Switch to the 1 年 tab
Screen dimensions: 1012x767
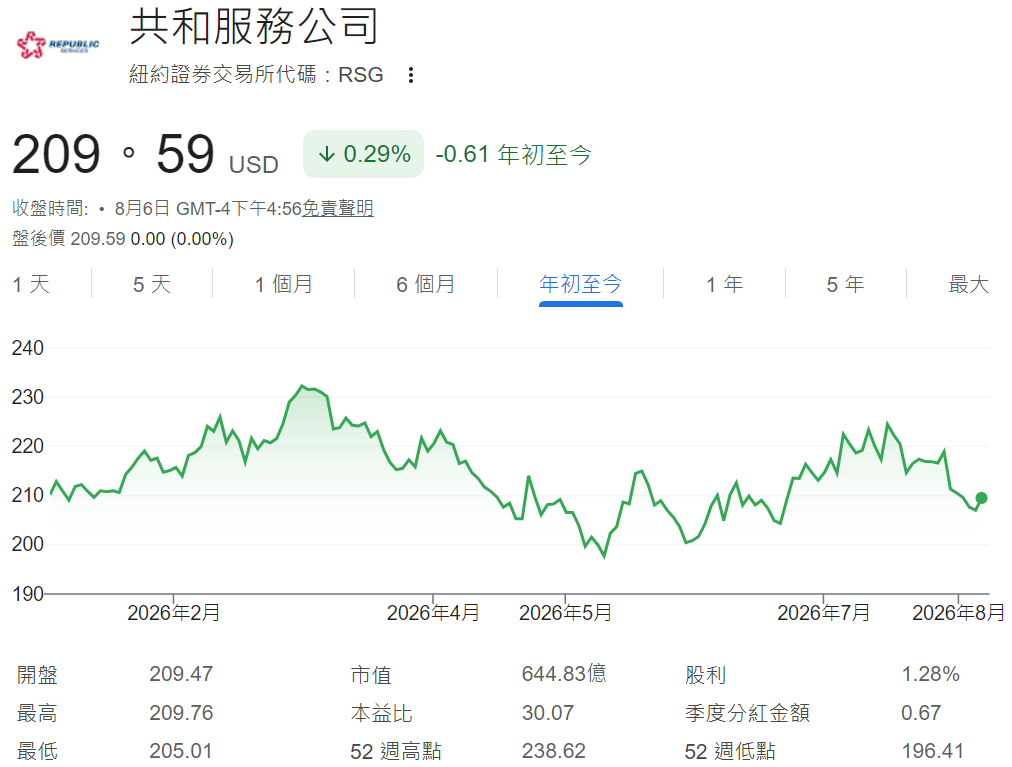pos(724,284)
